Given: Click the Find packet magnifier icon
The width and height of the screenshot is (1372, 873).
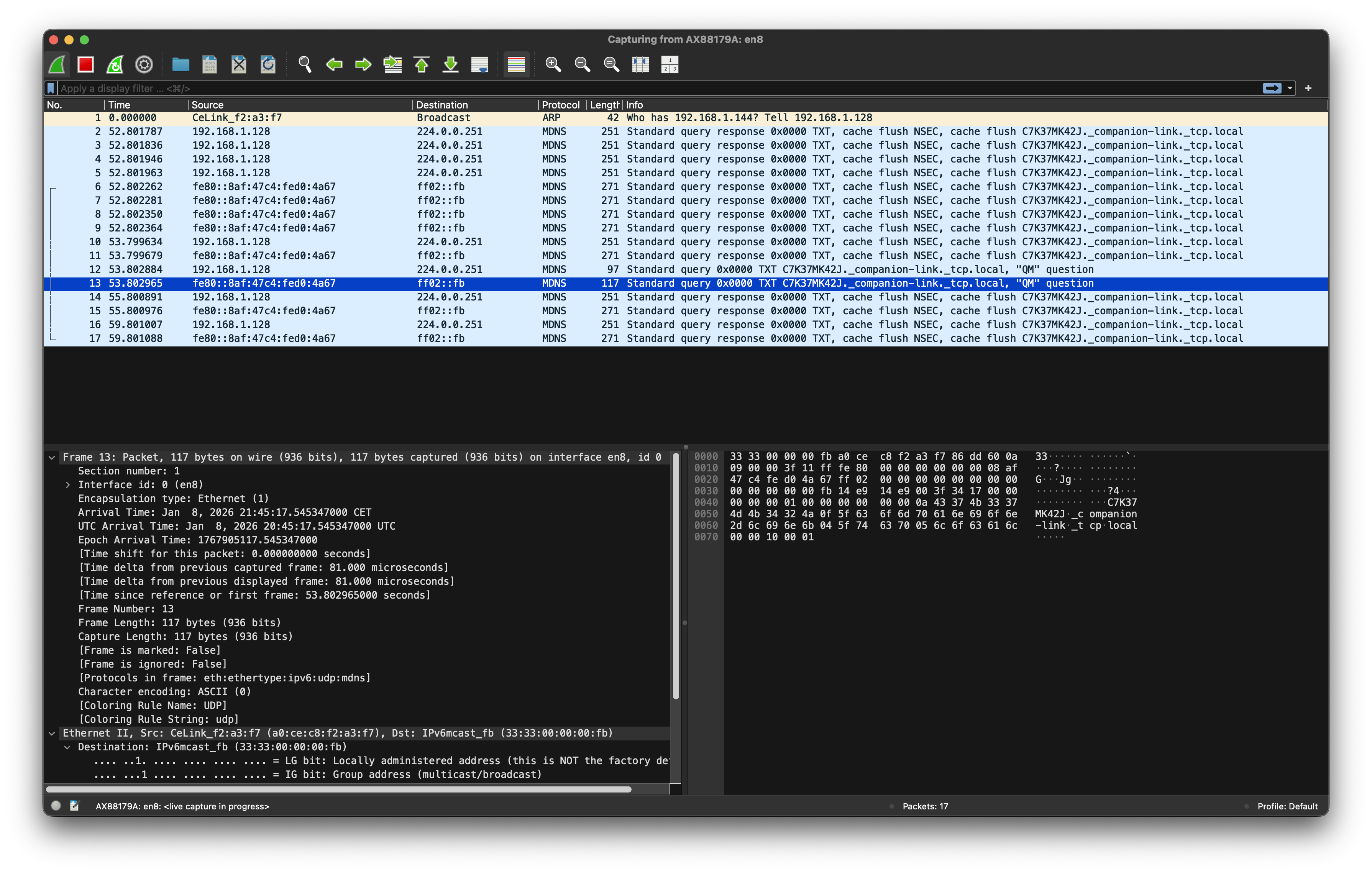Looking at the screenshot, I should click(305, 64).
